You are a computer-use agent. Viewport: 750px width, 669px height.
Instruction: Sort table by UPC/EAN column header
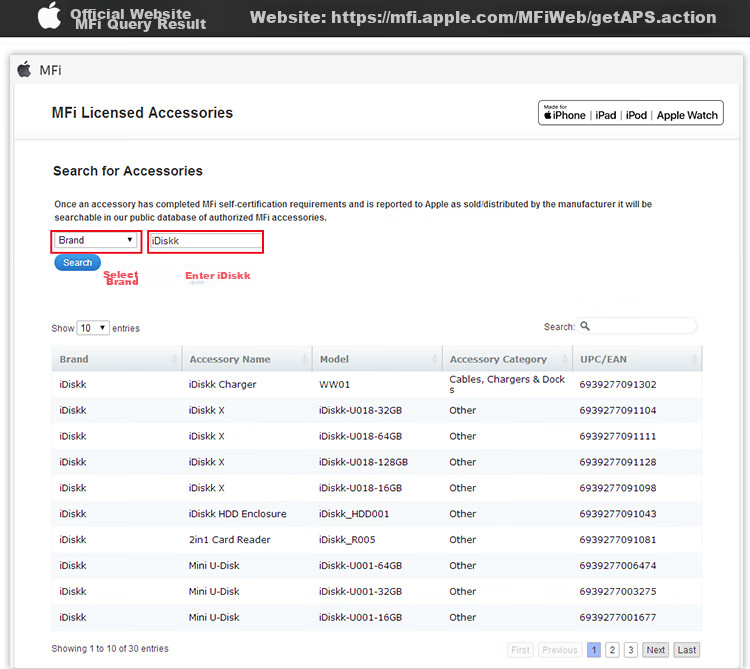coord(637,359)
